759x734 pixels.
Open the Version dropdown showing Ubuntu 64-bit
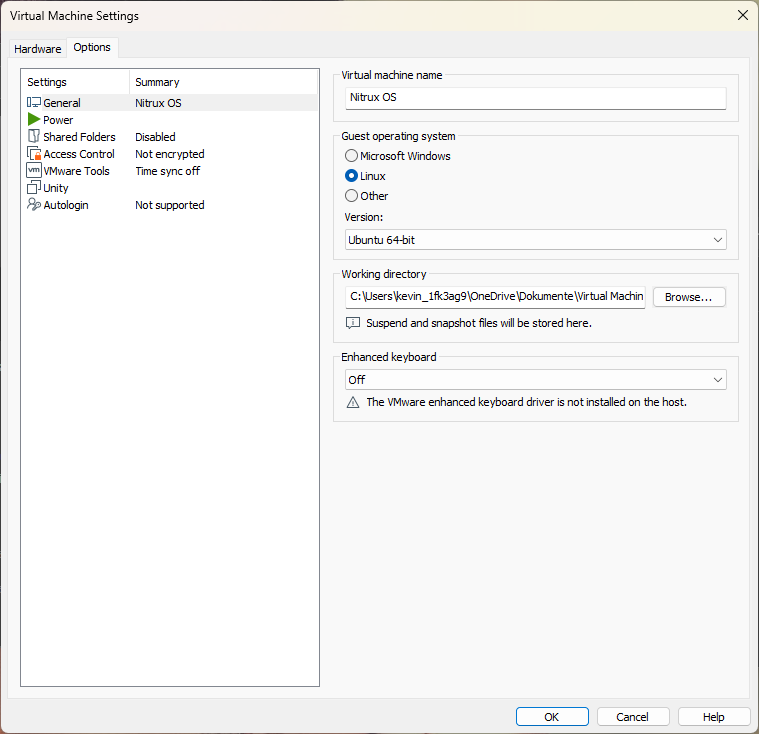pos(535,240)
